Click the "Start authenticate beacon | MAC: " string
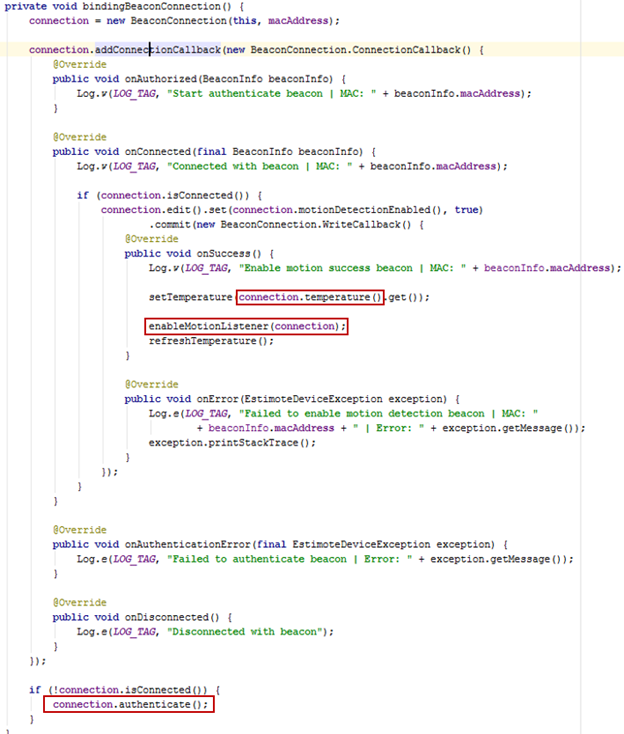The image size is (624, 734). tap(272, 94)
